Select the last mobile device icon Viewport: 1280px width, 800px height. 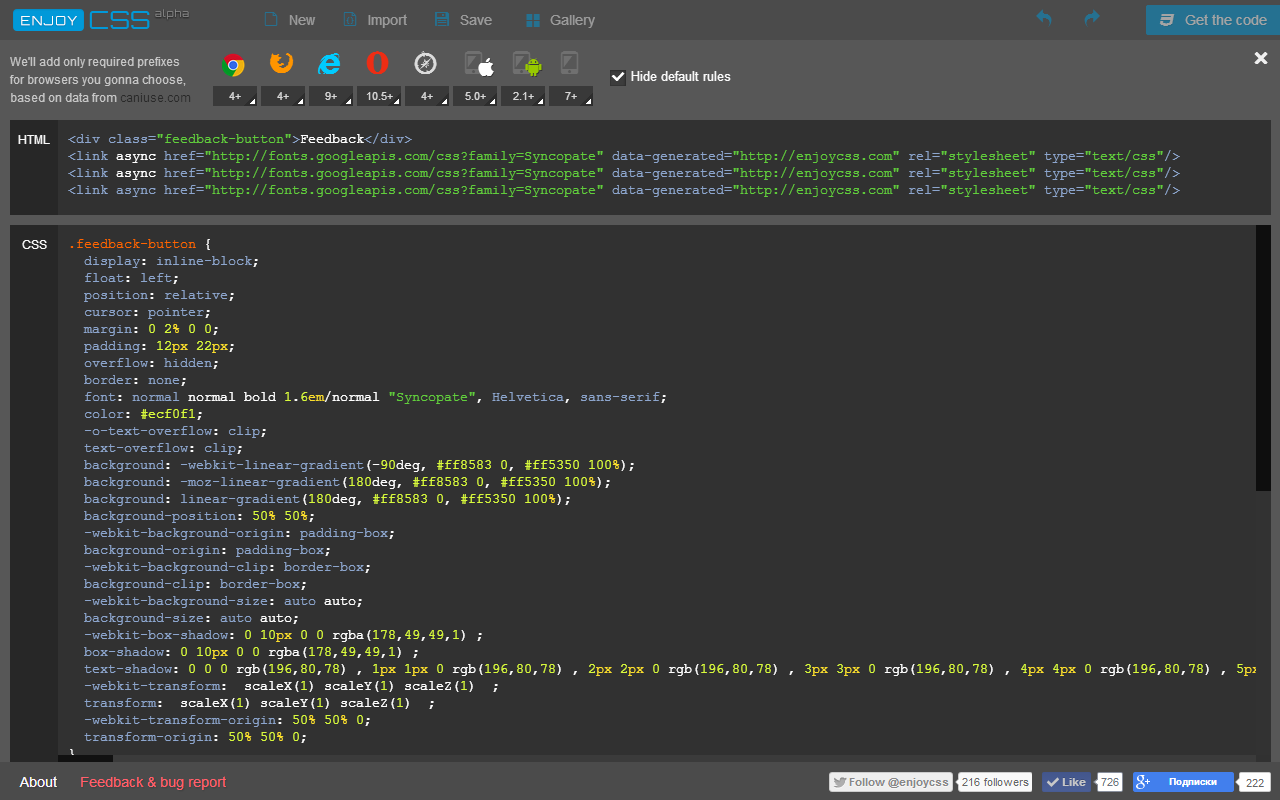(x=569, y=64)
